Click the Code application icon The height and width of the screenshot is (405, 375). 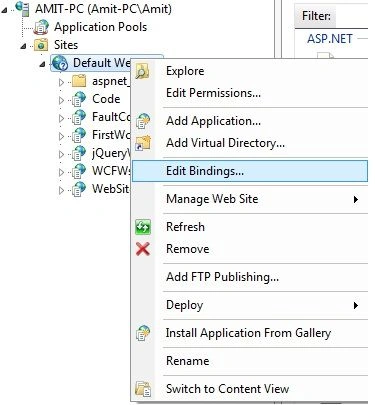(x=79, y=99)
